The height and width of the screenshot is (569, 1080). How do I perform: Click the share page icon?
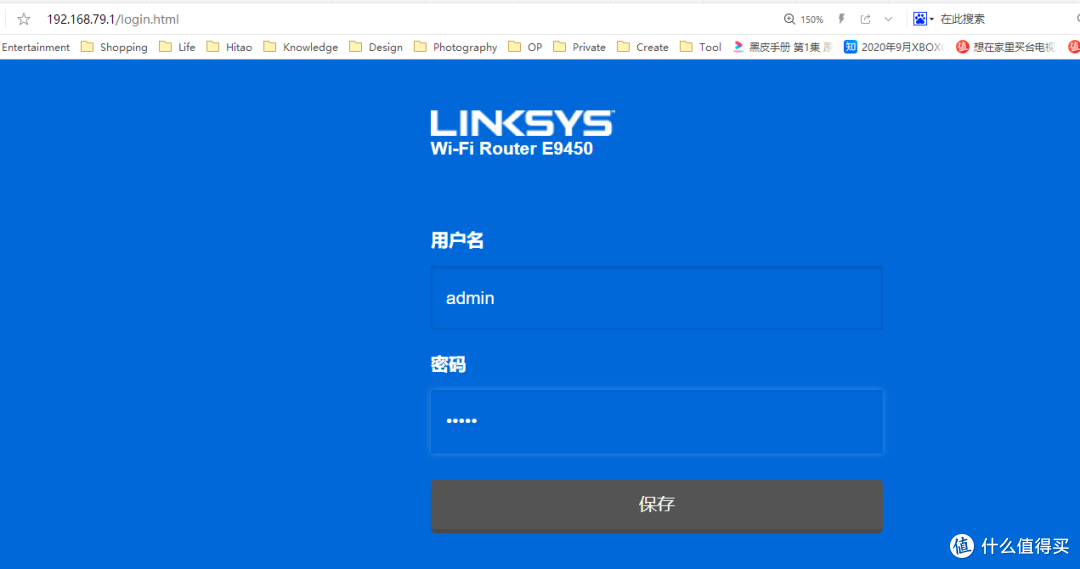(865, 19)
